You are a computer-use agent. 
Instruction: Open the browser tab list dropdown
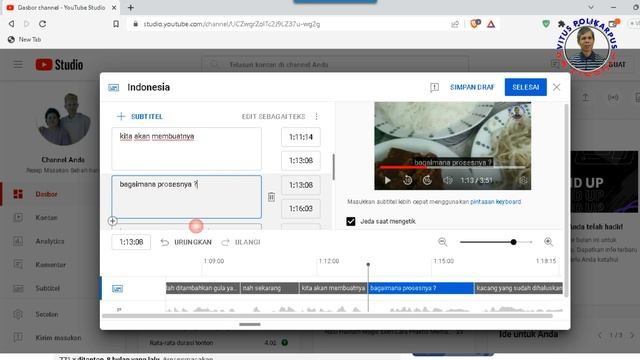(591, 7)
